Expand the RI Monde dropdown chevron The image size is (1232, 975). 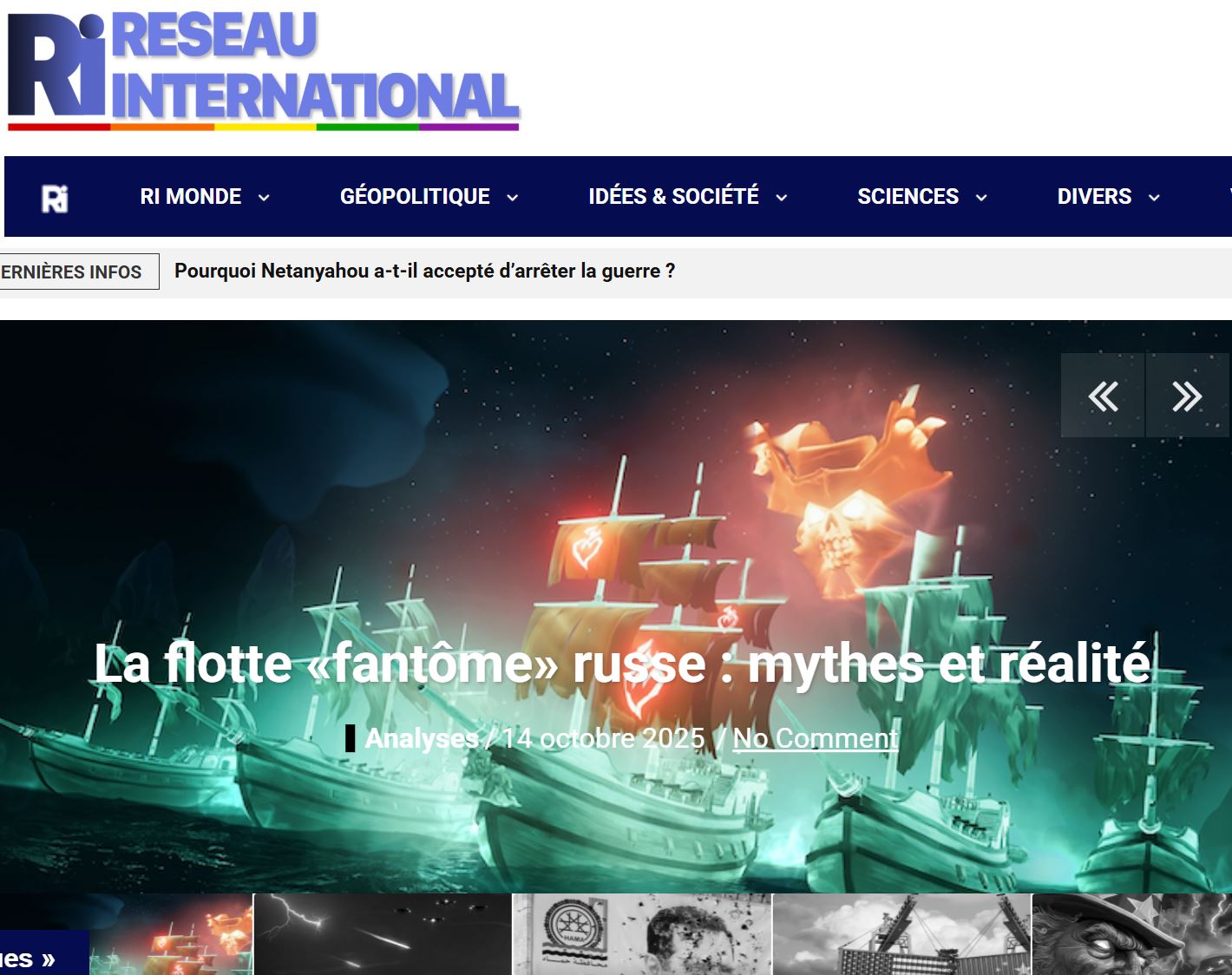(x=264, y=198)
